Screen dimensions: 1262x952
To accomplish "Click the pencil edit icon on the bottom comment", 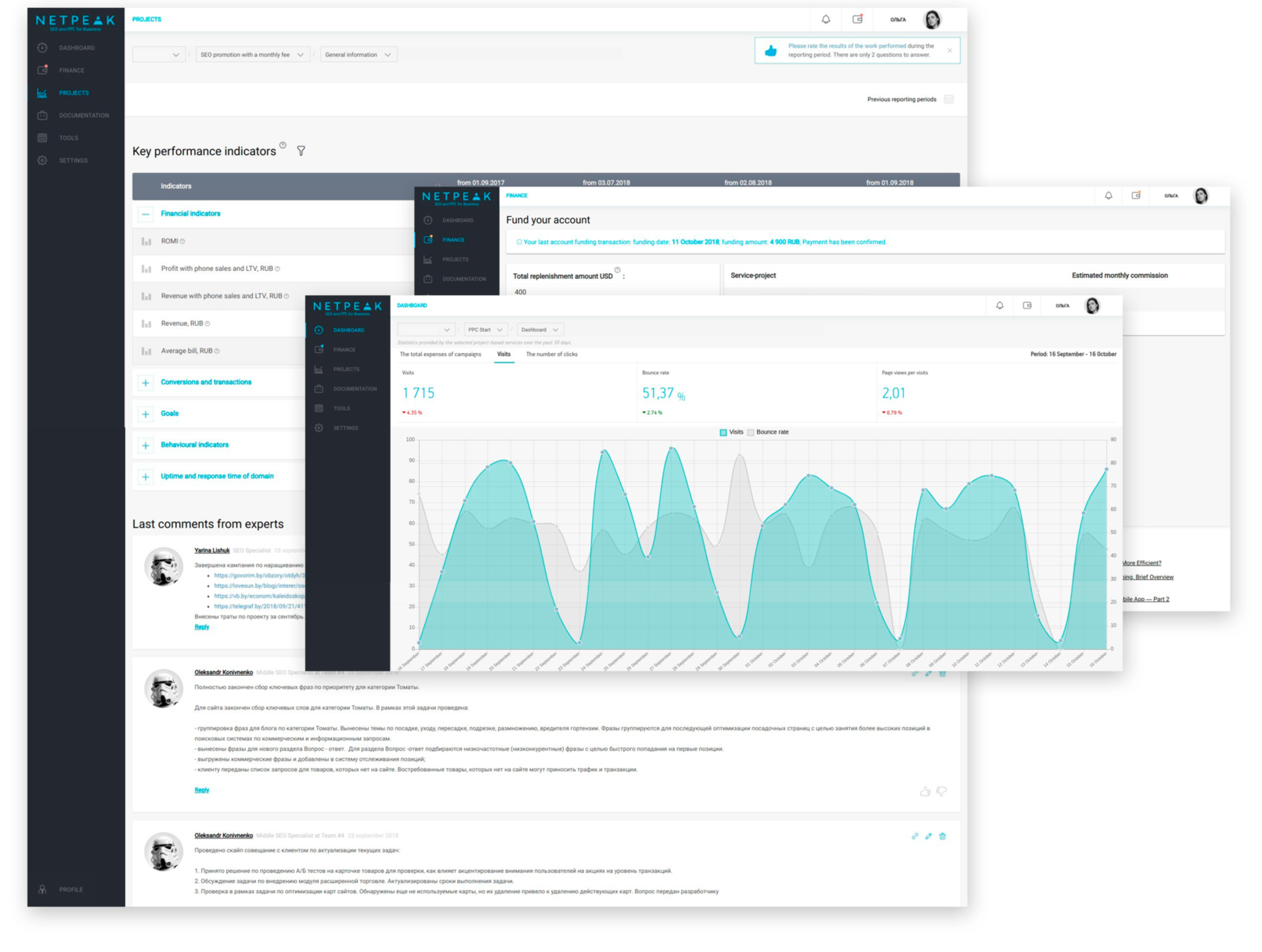I will point(928,836).
